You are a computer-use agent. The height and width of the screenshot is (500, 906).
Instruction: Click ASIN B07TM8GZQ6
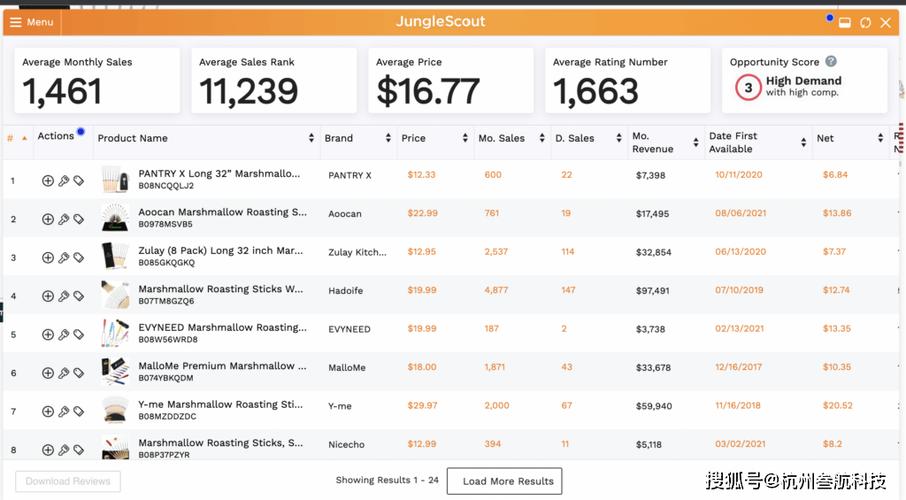166,301
